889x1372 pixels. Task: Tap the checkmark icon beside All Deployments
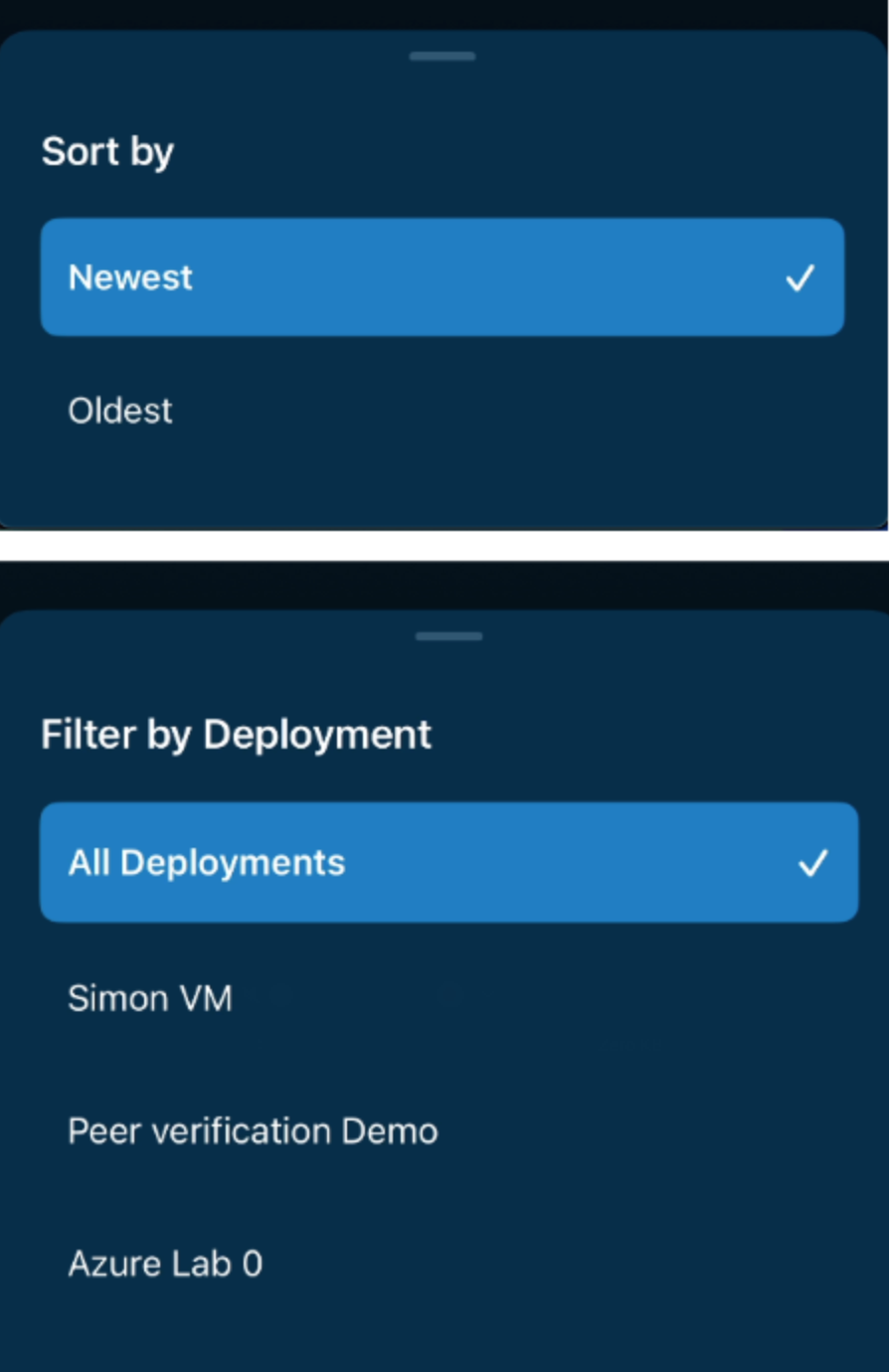812,863
